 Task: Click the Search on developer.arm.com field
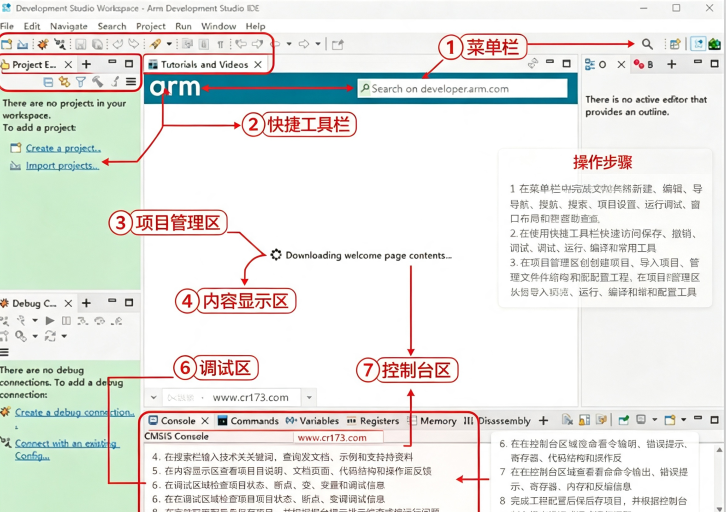click(x=463, y=88)
